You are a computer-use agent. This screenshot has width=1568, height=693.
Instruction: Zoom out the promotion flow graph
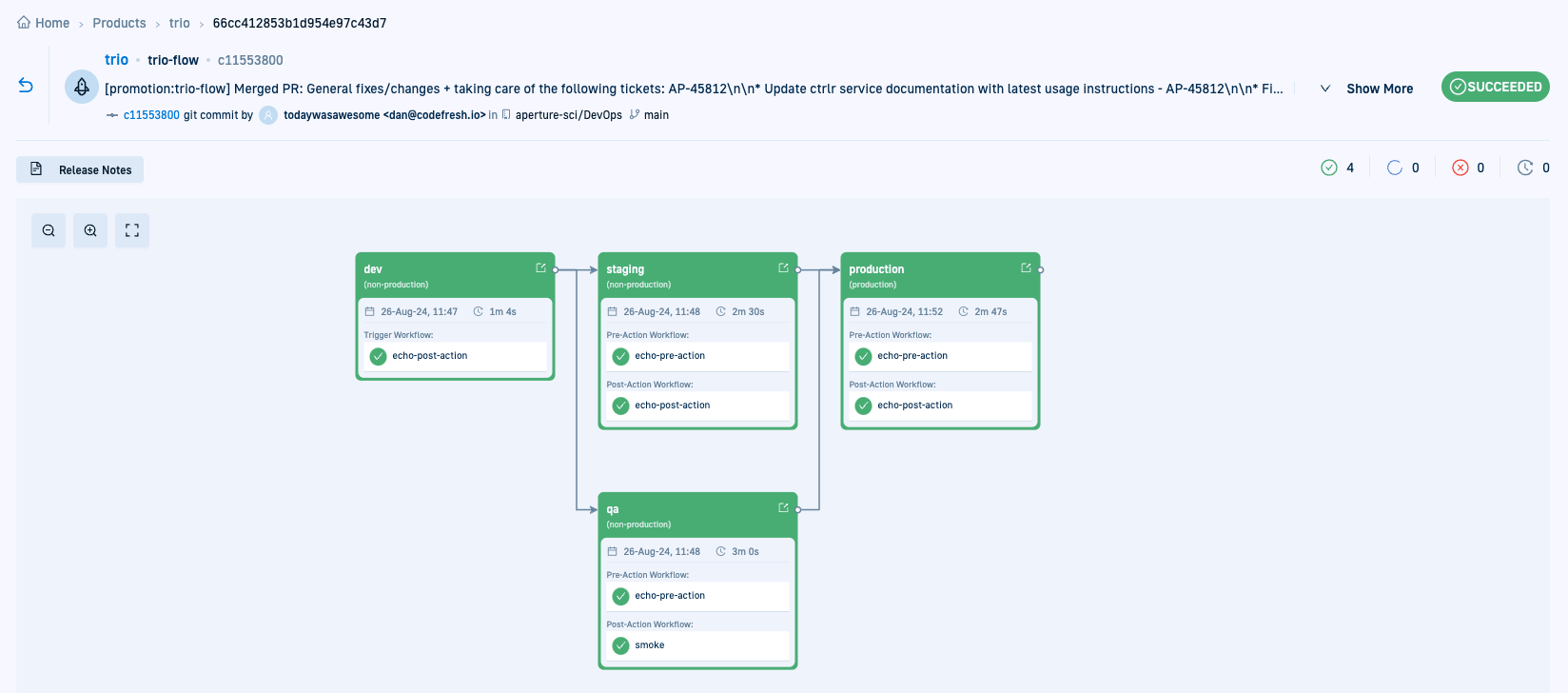coord(49,230)
